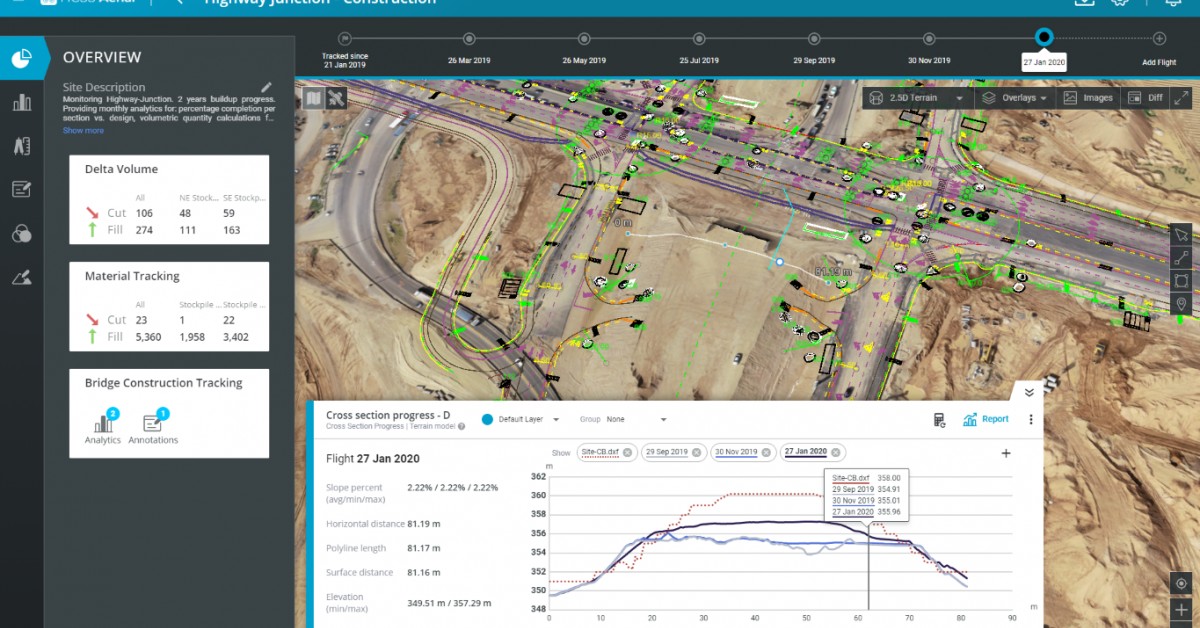Remove the 30 Nov 2019 chip
This screenshot has width=1200, height=628.
(767, 452)
